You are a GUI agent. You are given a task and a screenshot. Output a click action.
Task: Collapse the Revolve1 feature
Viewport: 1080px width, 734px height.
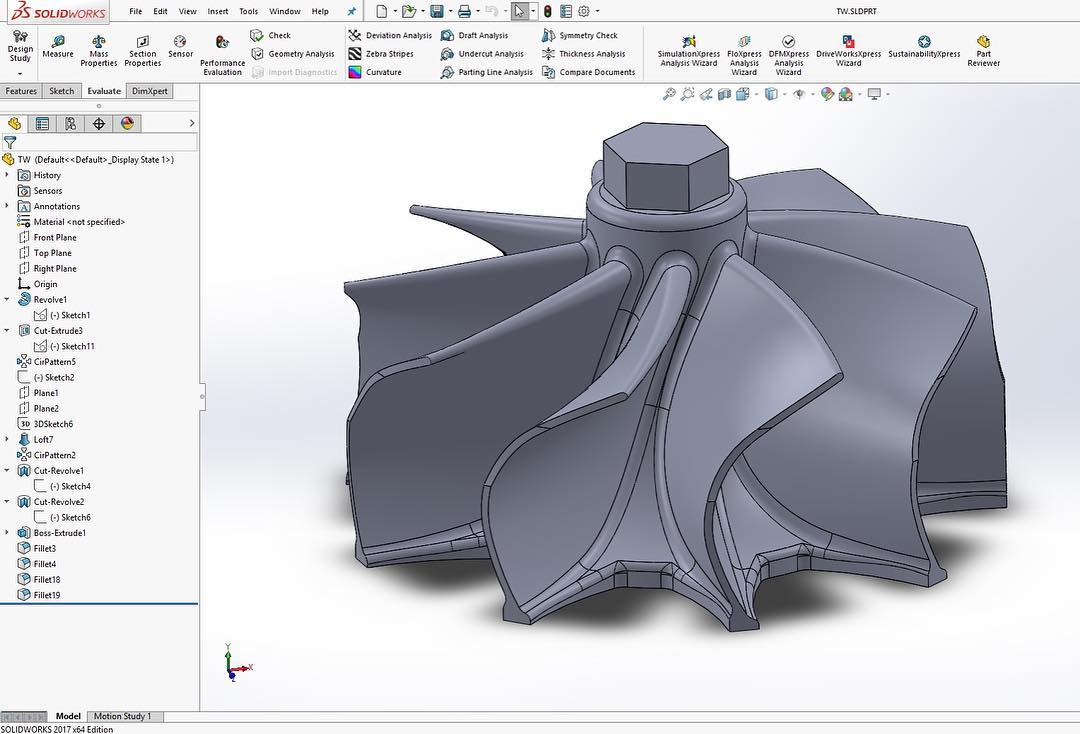pyautogui.click(x=8, y=299)
